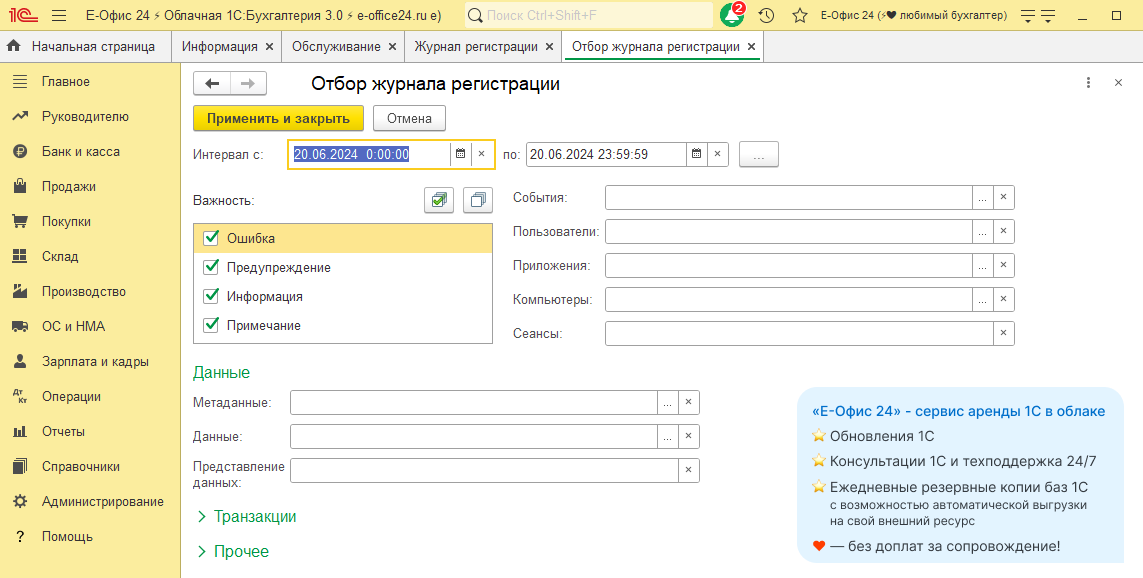The width and height of the screenshot is (1143, 578).
Task: Close the Обслуживание tab
Action: [x=392, y=47]
